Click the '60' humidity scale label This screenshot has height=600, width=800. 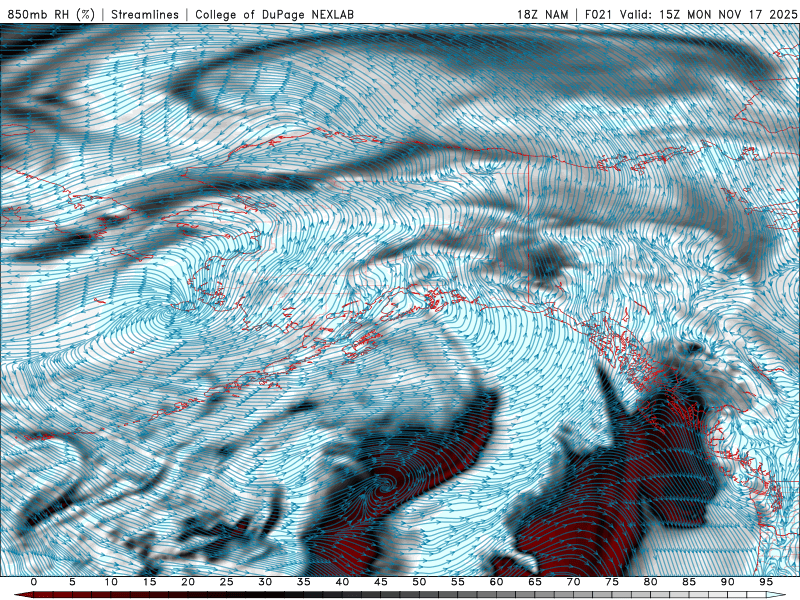[496, 582]
